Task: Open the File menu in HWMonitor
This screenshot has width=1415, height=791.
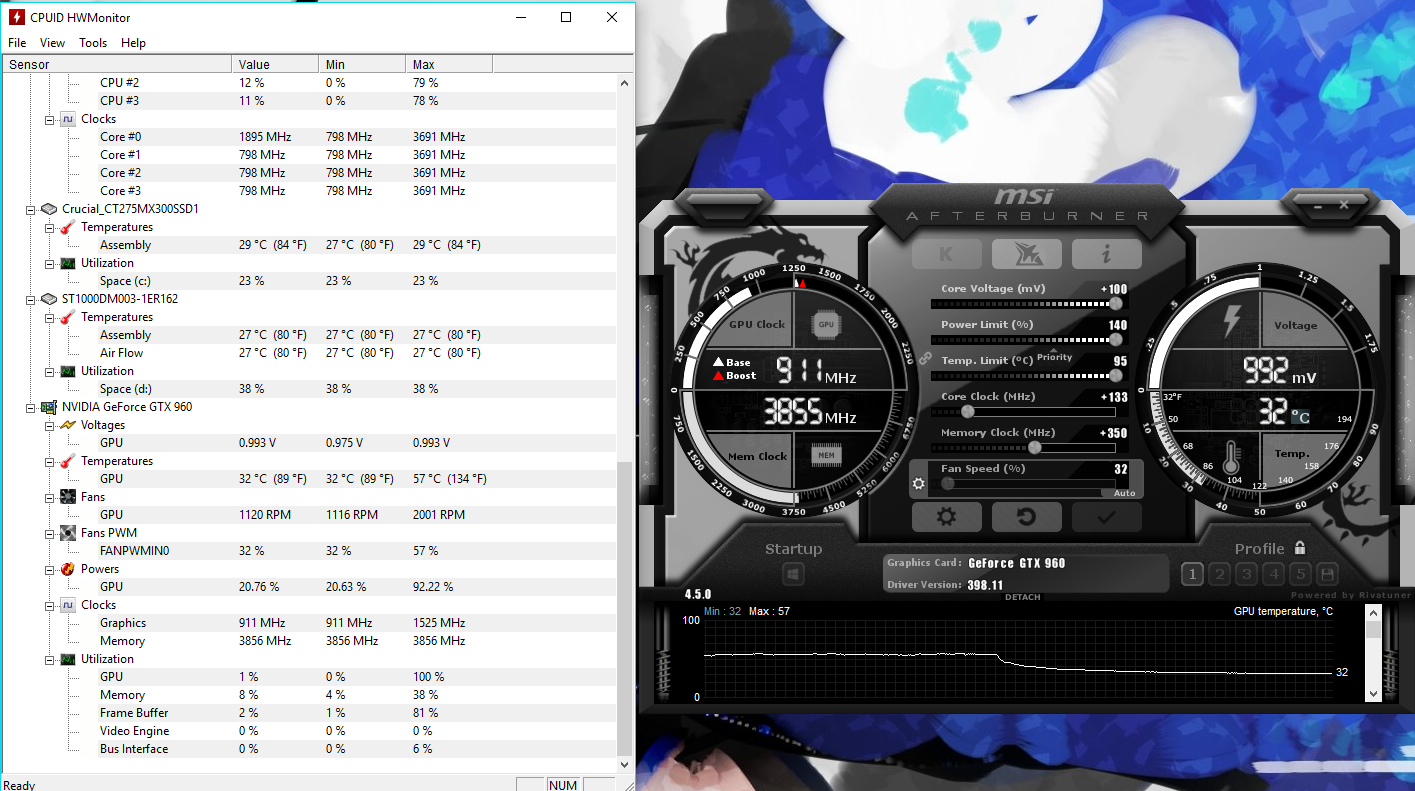Action: (17, 43)
